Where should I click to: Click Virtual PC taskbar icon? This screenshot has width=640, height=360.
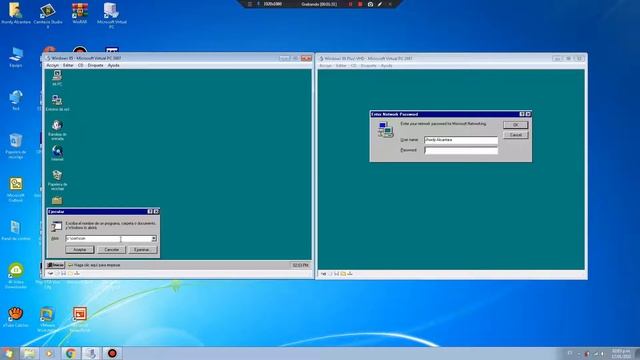pos(91,353)
